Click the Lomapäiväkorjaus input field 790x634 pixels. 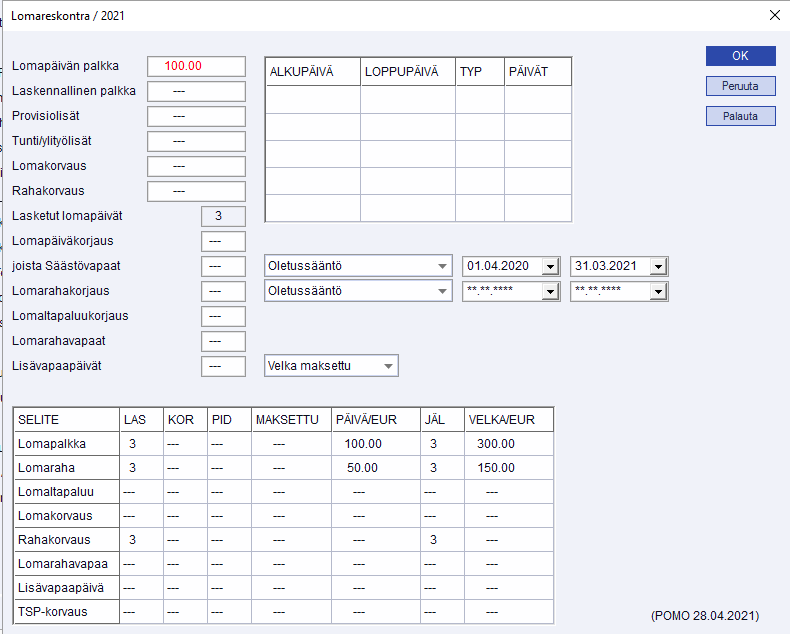tap(223, 241)
